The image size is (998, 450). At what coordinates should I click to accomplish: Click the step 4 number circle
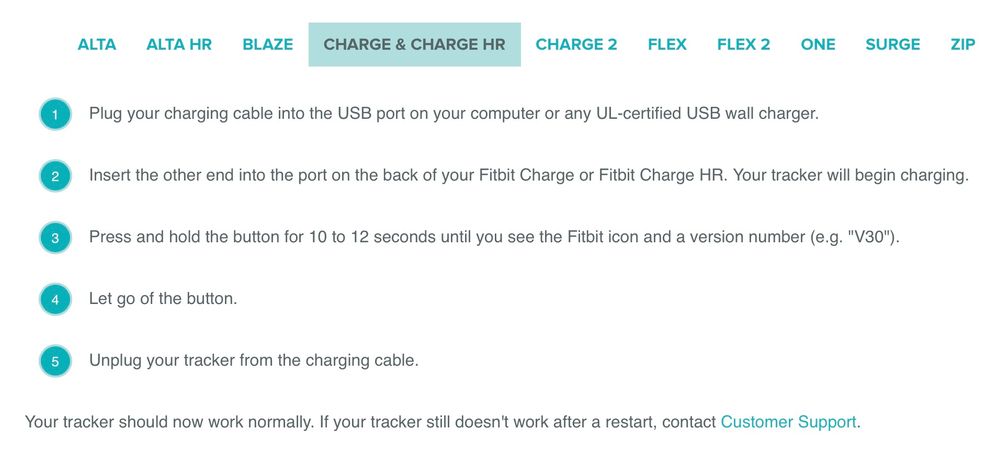[55, 300]
